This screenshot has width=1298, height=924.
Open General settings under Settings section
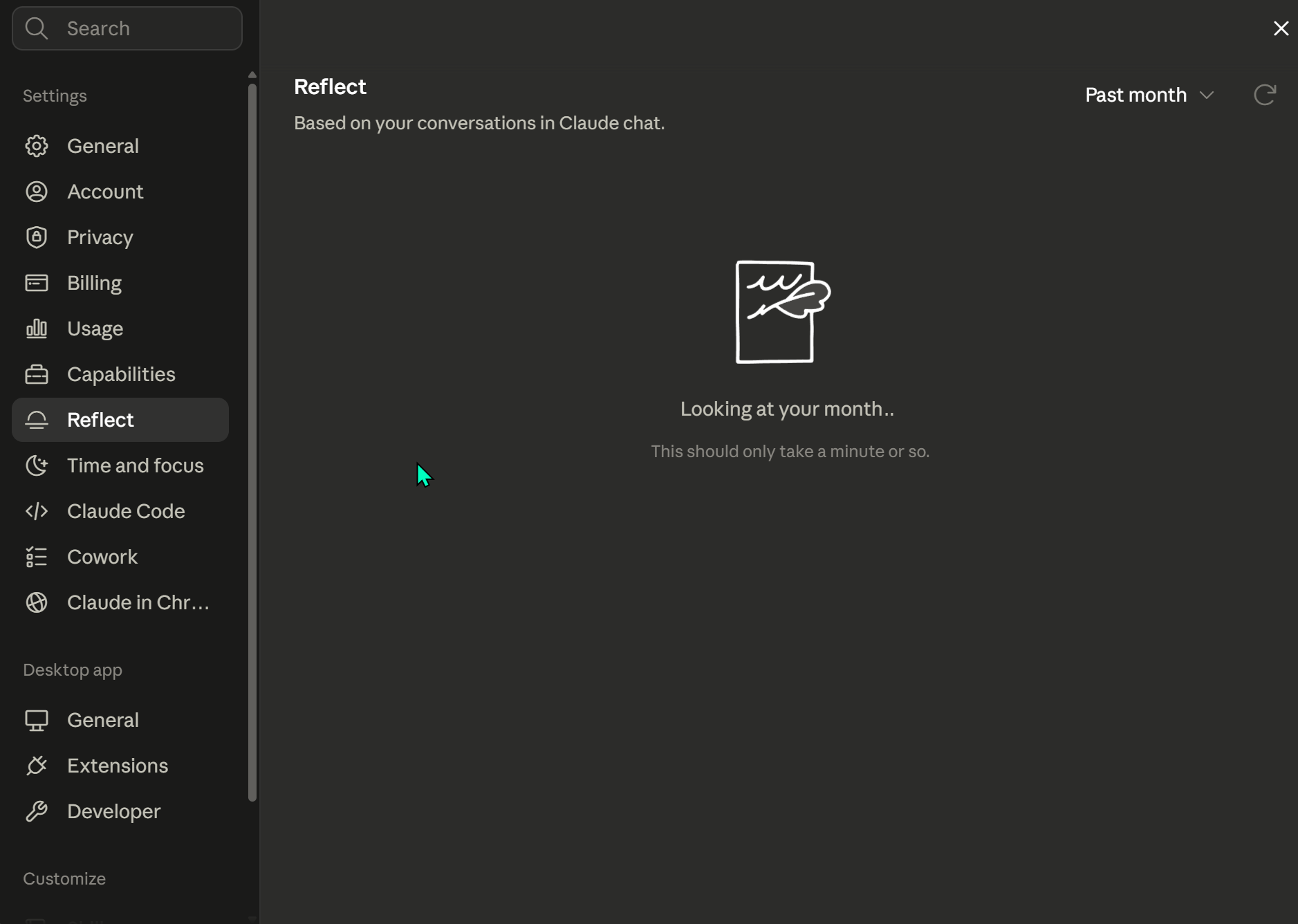(120, 146)
